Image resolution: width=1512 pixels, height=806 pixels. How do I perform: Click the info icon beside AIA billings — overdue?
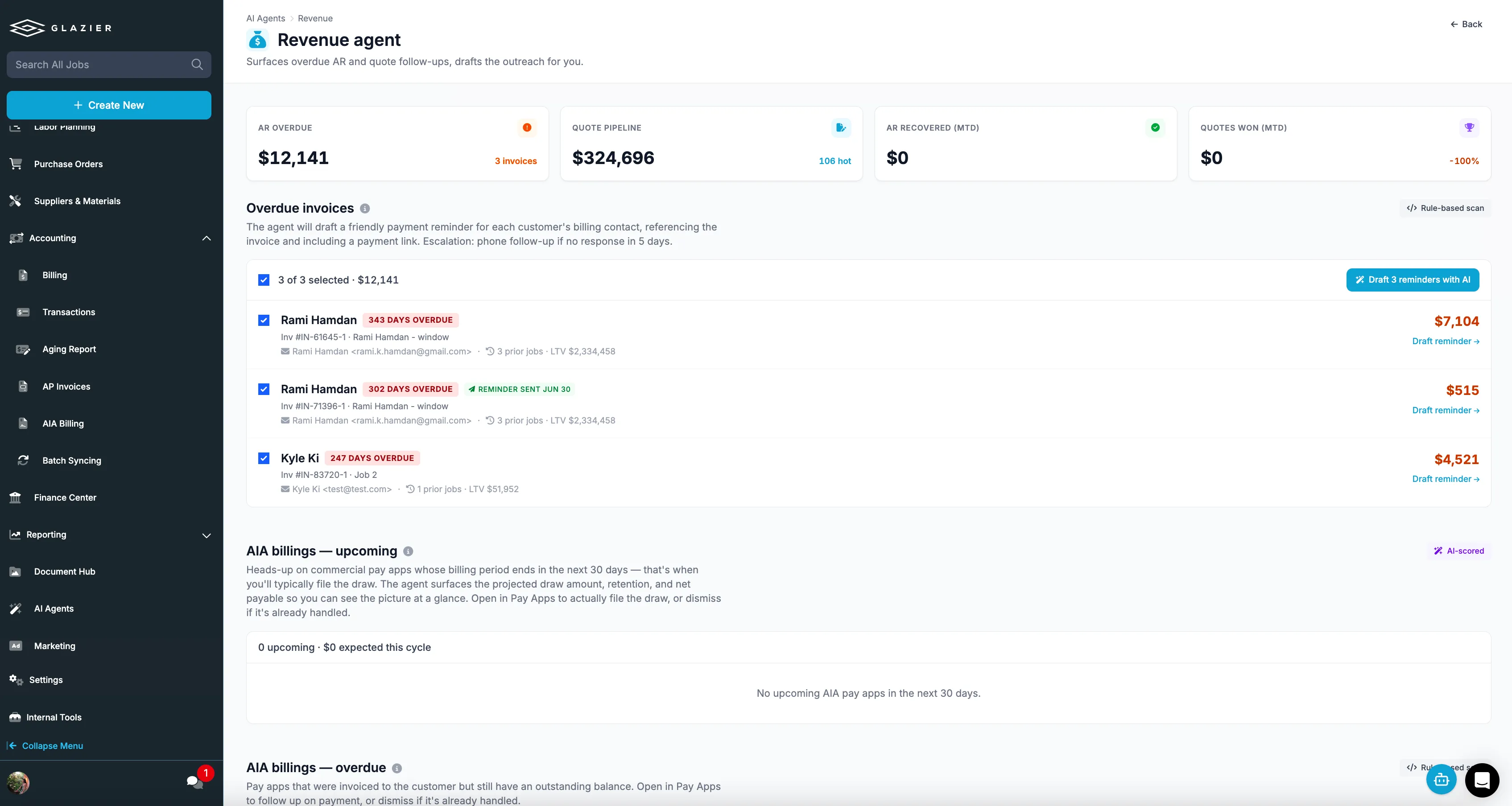[397, 768]
